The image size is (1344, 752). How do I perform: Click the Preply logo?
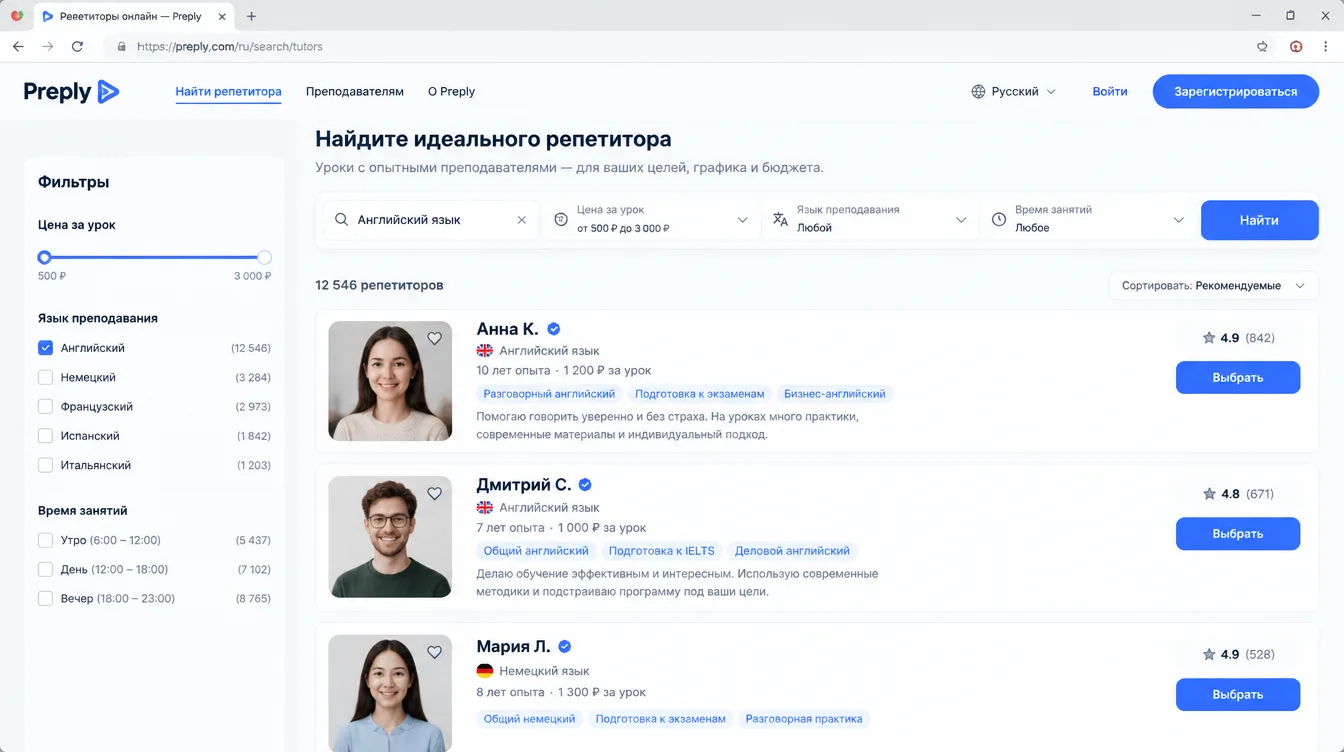tap(71, 91)
